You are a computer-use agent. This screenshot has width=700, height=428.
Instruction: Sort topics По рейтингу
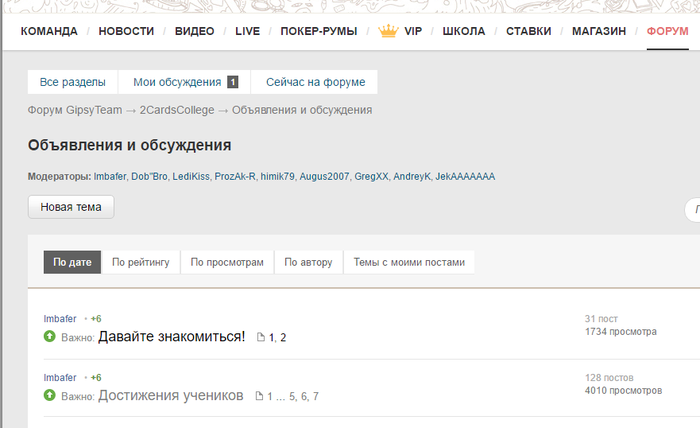[x=141, y=262]
